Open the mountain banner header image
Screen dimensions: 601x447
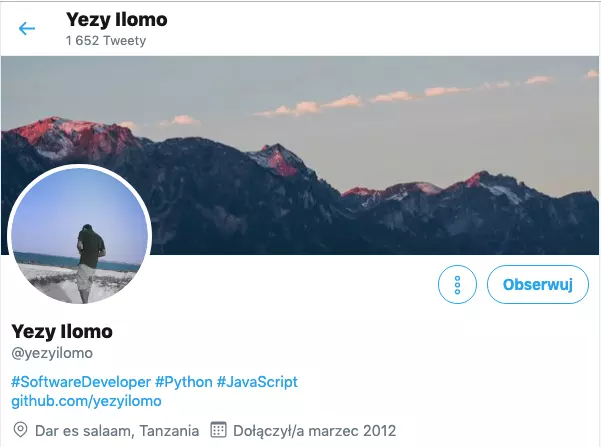tap(300, 155)
